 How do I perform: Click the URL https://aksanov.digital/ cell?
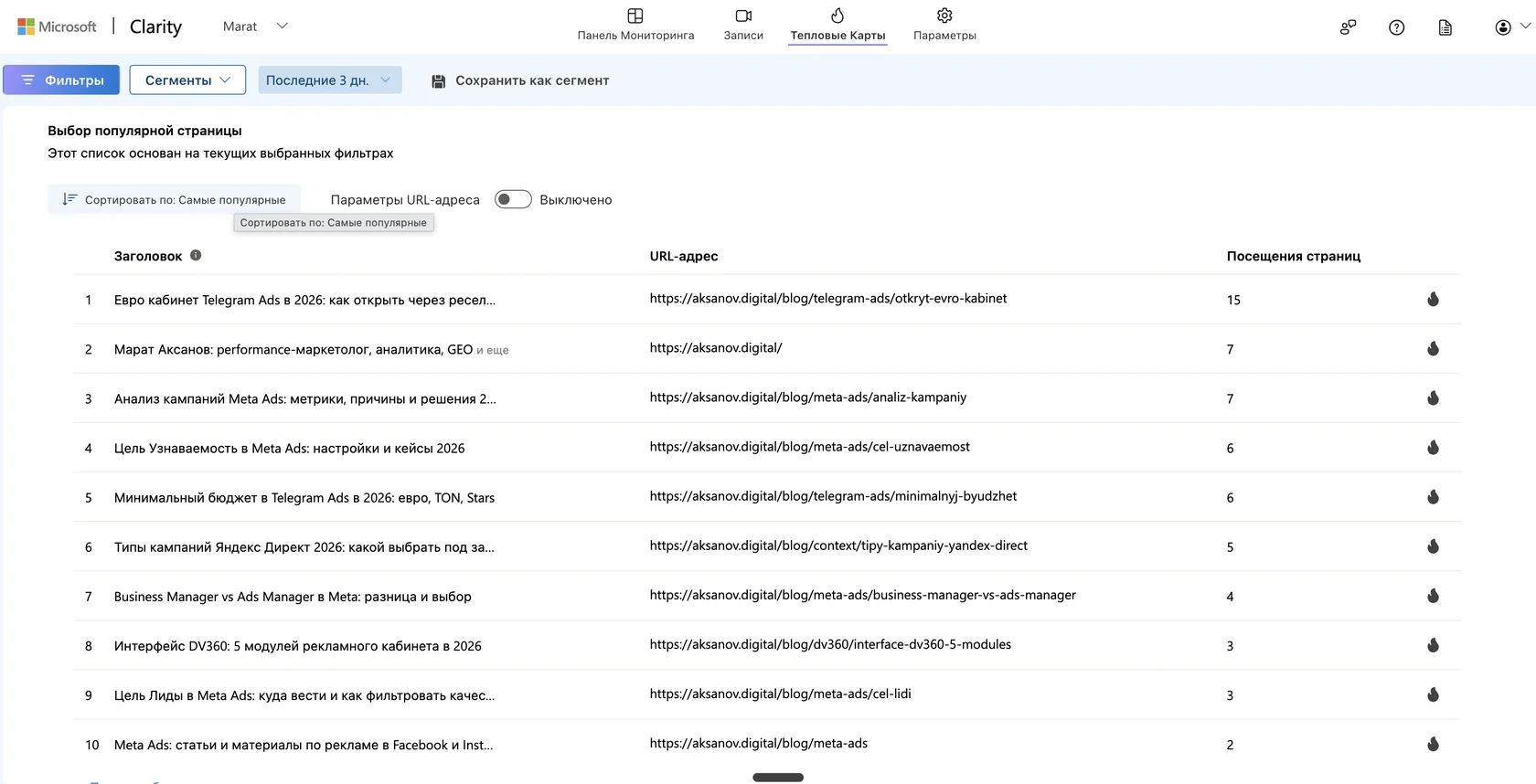pyautogui.click(x=716, y=348)
